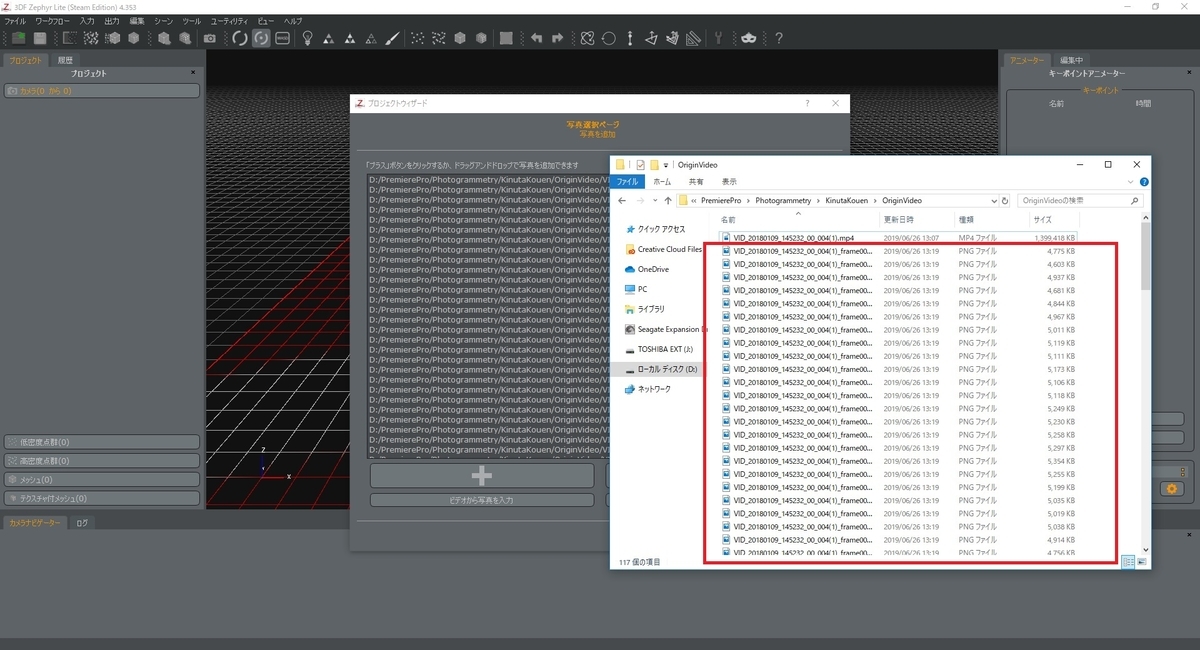Viewport: 1200px width, 650px height.
Task: Open the ホーム ribbon tab in Explorer
Action: (662, 182)
